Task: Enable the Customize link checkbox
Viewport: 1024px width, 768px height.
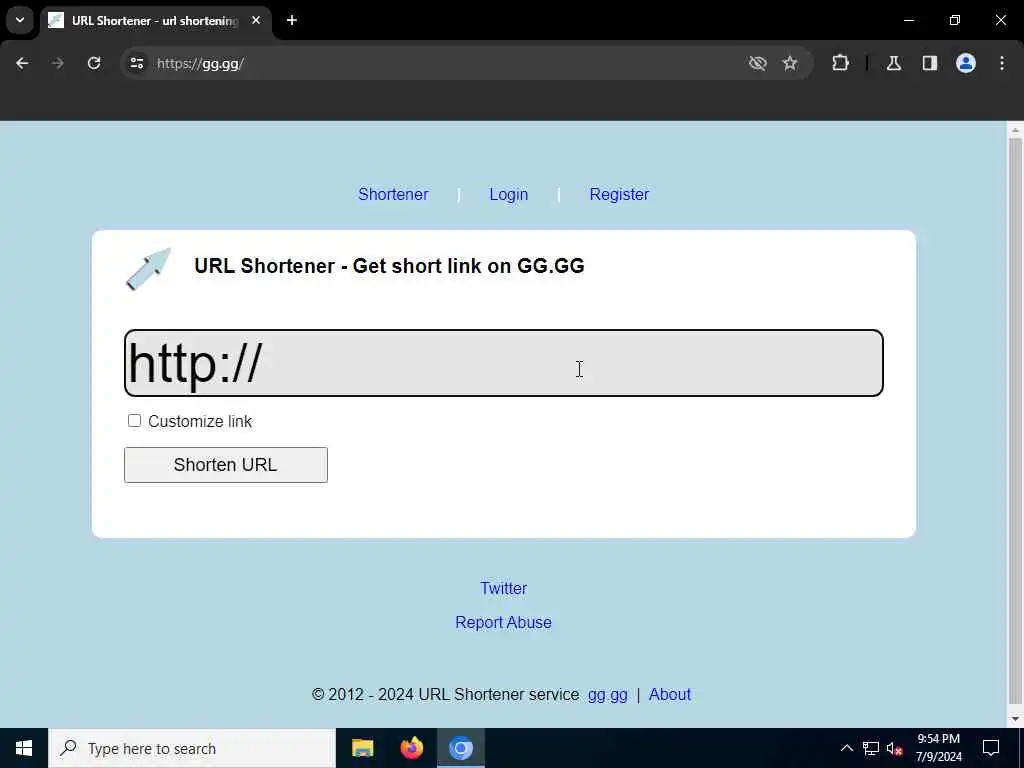Action: pos(135,421)
